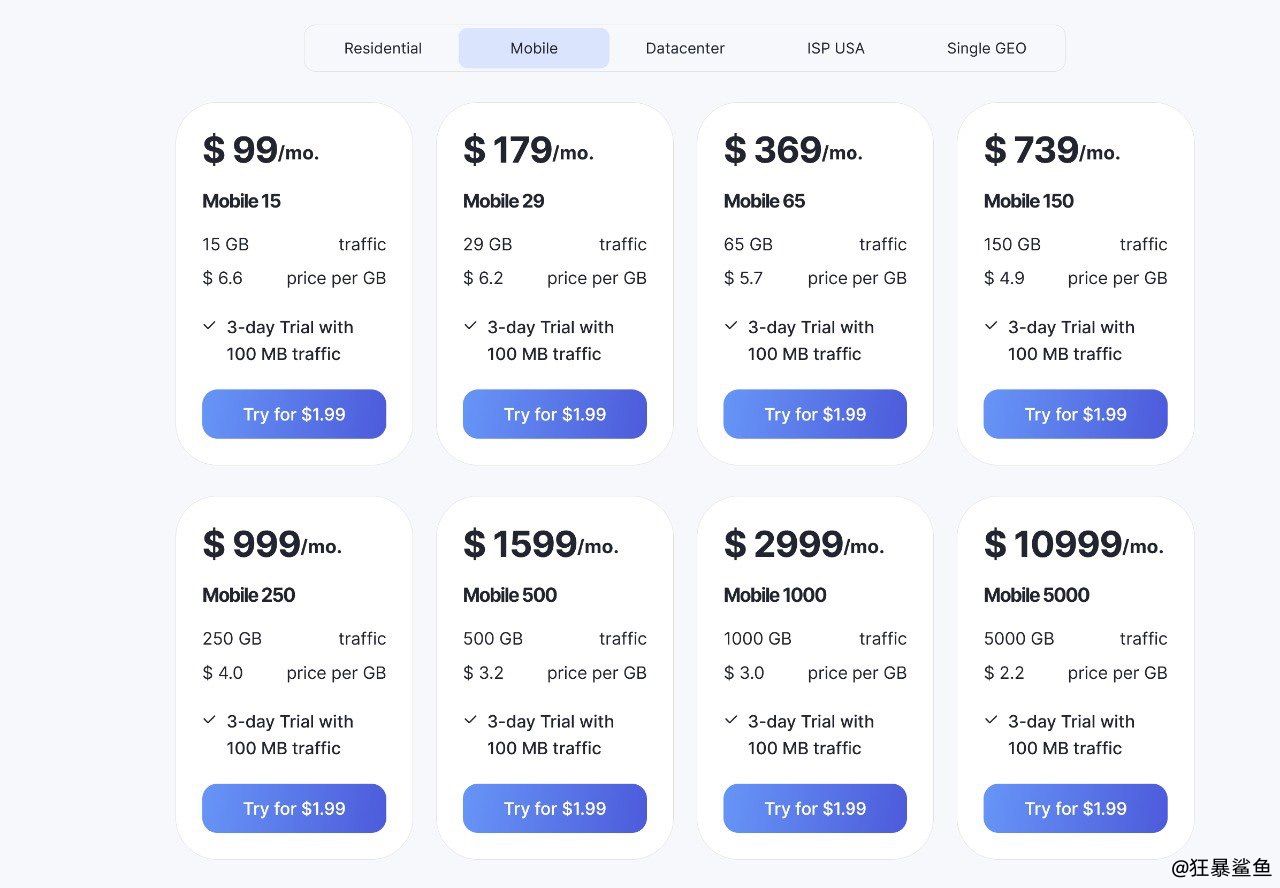Click the checkmark icon in Mobile 1000 card
The width and height of the screenshot is (1280, 888).
coord(731,720)
